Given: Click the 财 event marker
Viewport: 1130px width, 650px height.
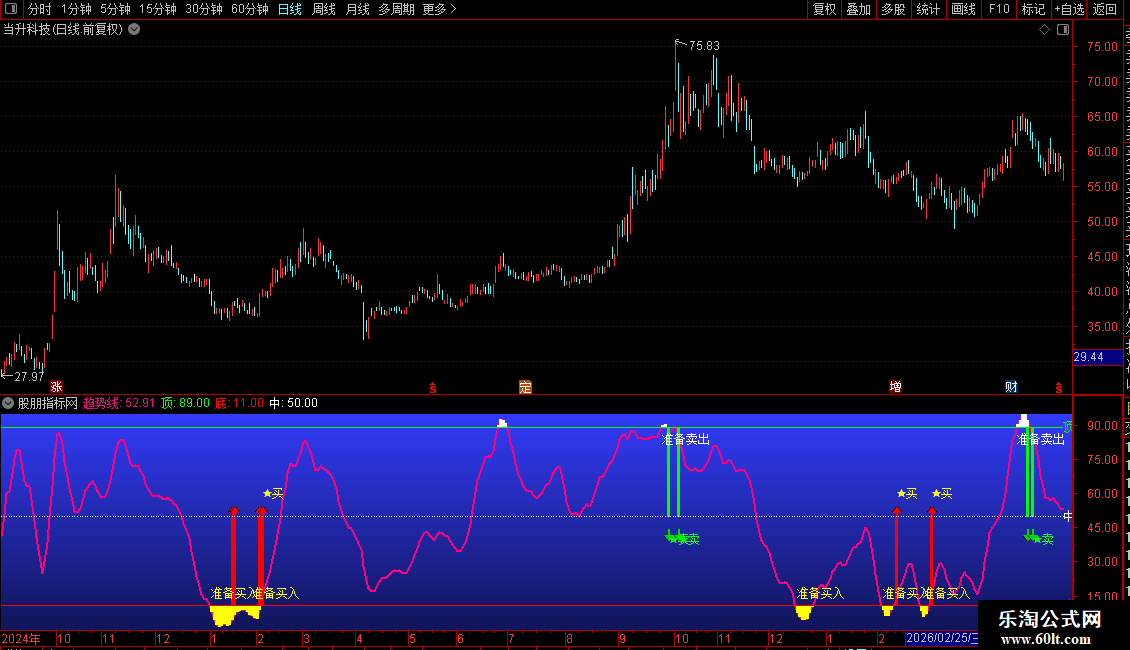Looking at the screenshot, I should pos(1011,387).
